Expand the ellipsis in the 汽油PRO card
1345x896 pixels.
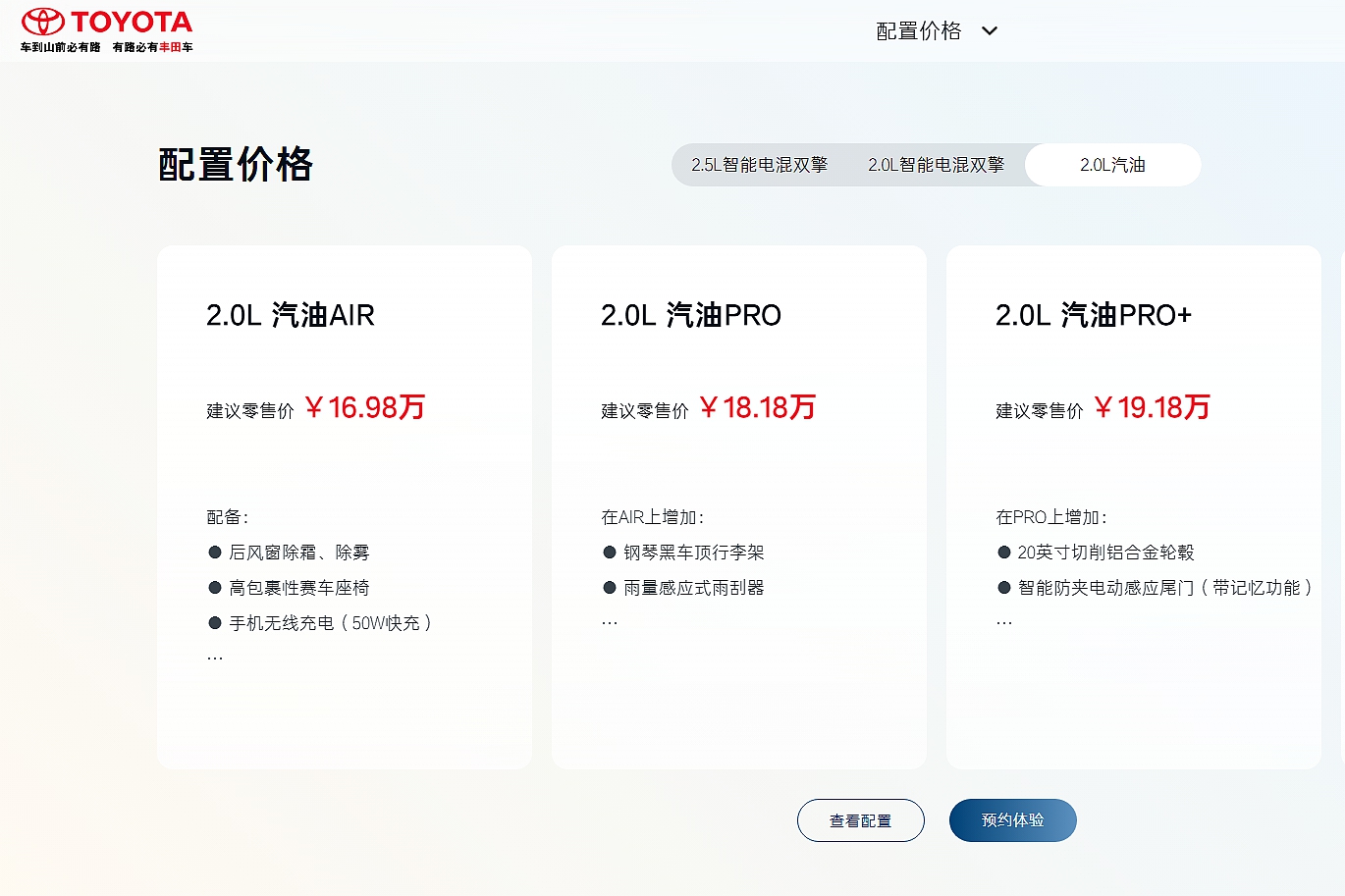610,622
